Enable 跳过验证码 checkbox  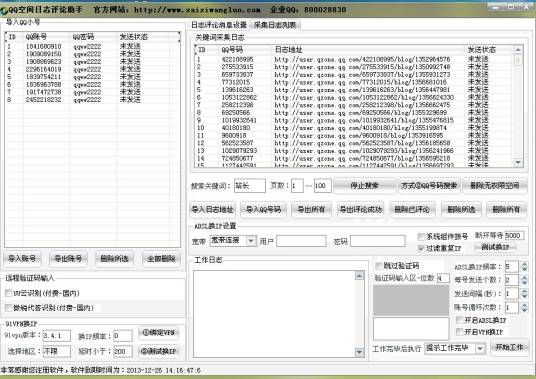point(379,266)
